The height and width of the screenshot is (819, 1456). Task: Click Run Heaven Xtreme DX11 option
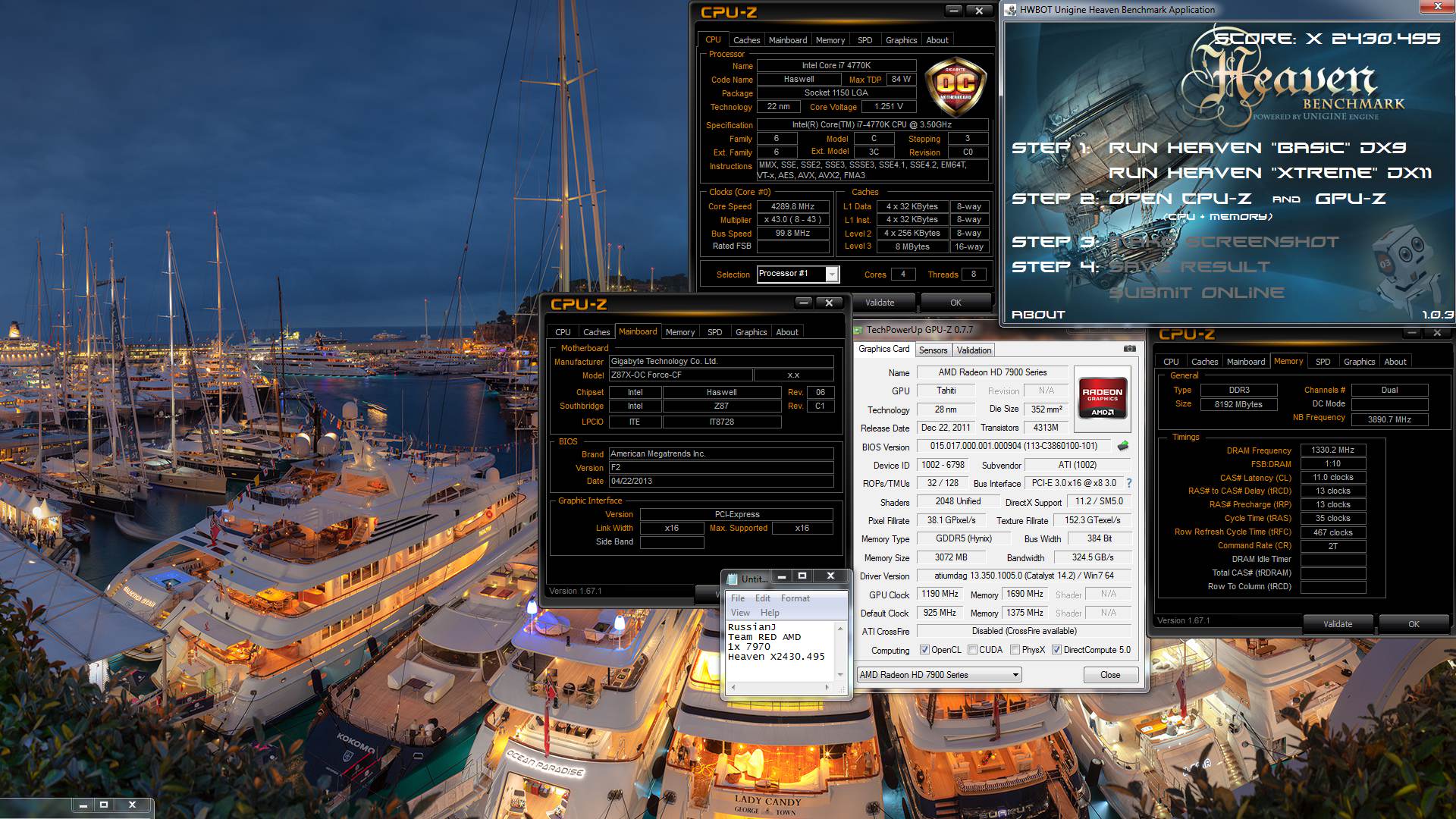[x=1270, y=173]
